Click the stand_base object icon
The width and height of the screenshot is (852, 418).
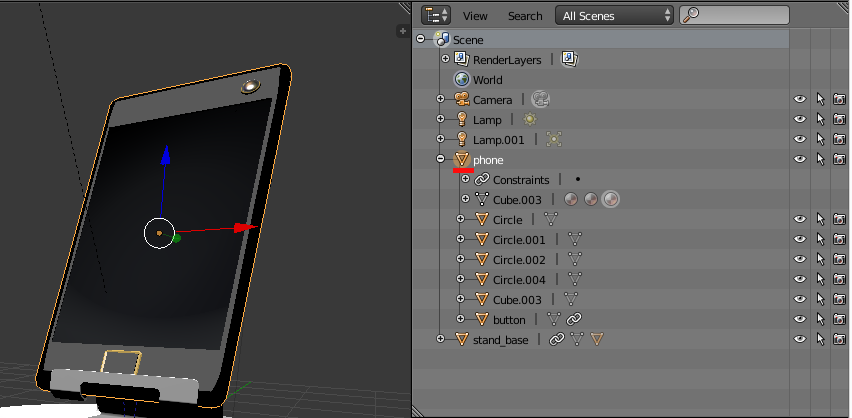(462, 339)
